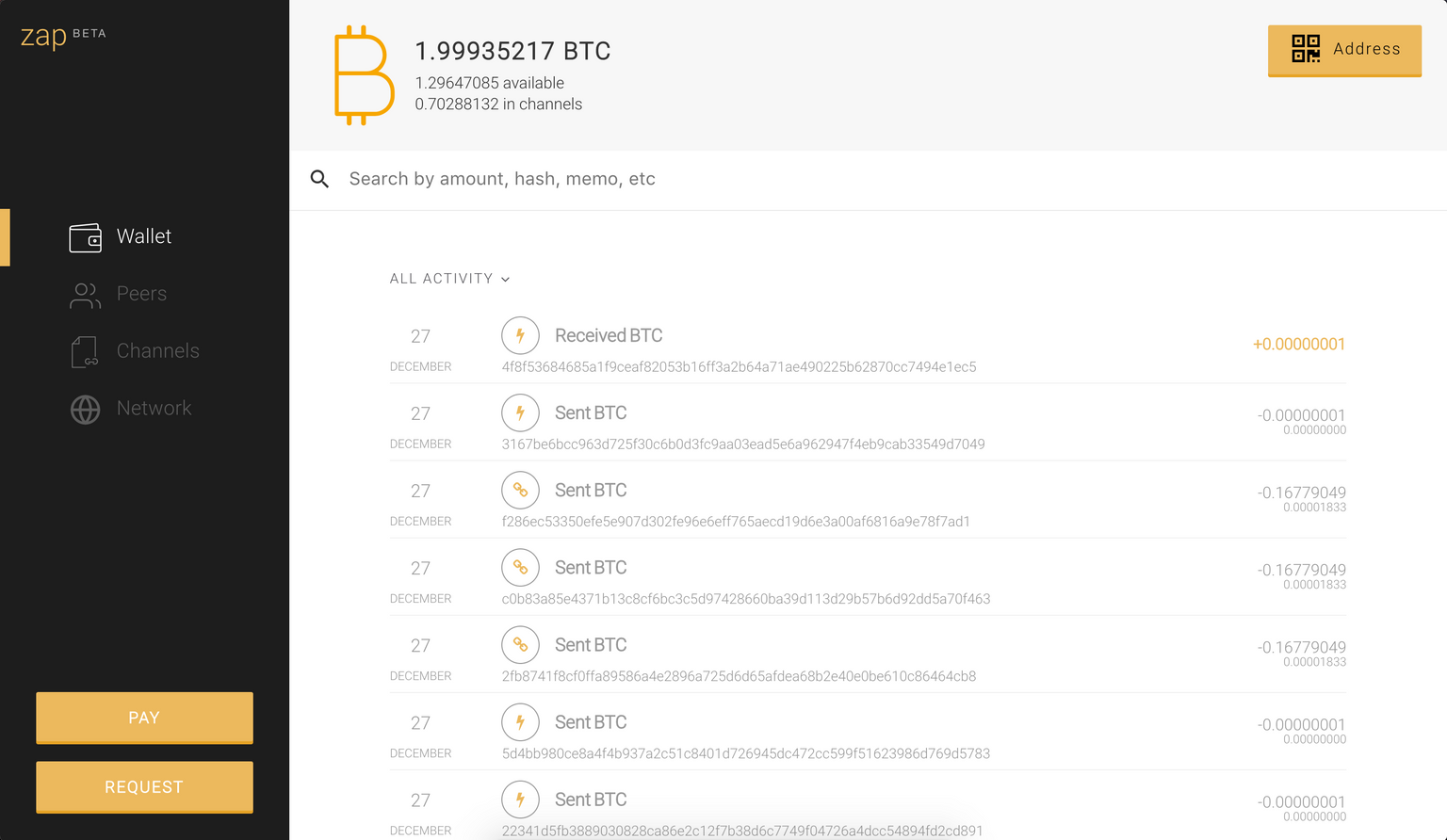Click the search magnifying glass icon
Screen dimensions: 1447x840
[x=319, y=178]
